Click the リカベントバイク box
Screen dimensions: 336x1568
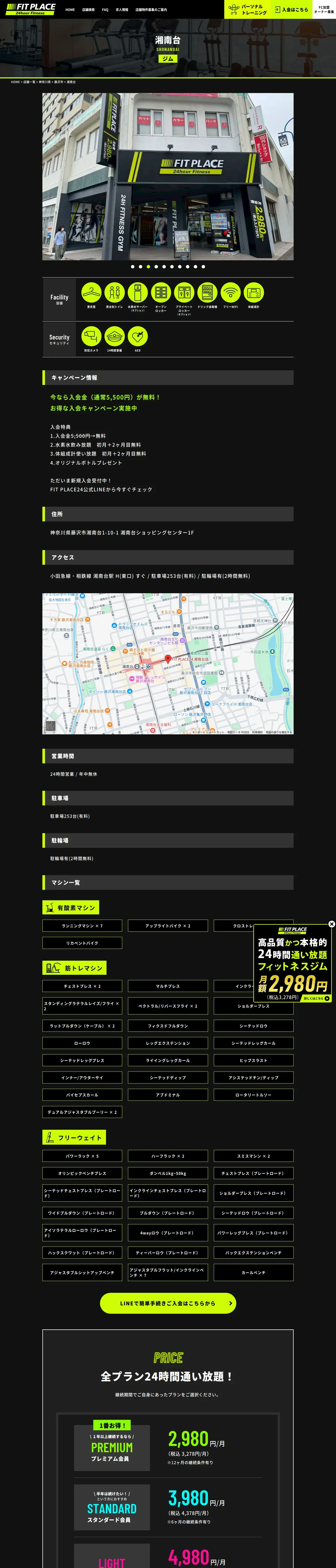click(x=82, y=943)
